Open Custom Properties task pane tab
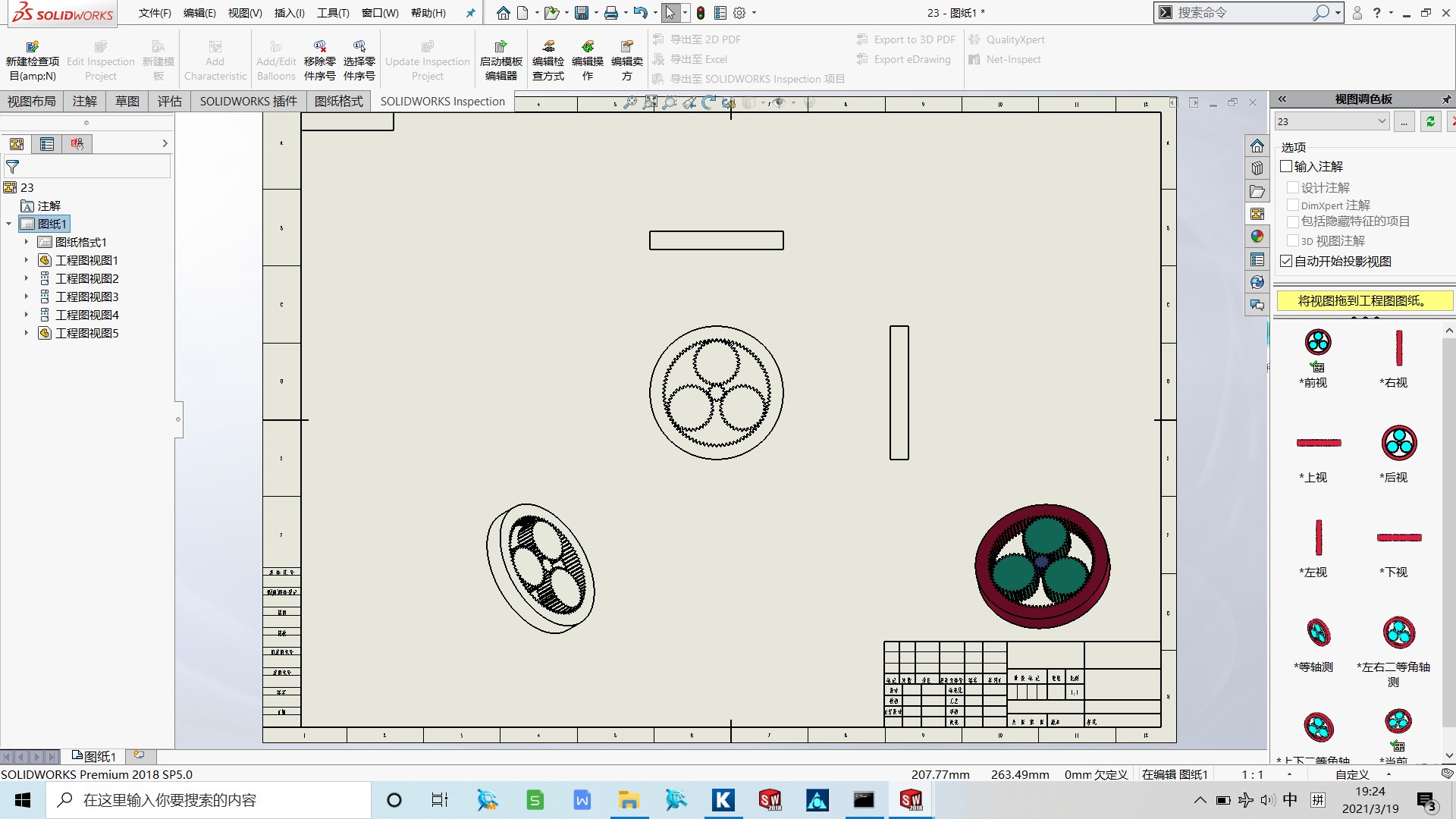 click(1257, 259)
